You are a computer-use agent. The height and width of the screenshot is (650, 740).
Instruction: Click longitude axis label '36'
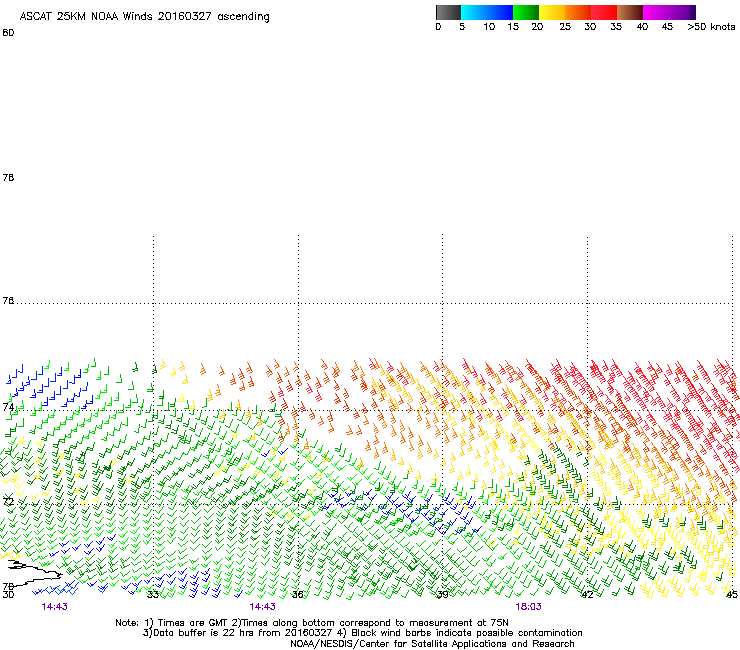click(298, 595)
